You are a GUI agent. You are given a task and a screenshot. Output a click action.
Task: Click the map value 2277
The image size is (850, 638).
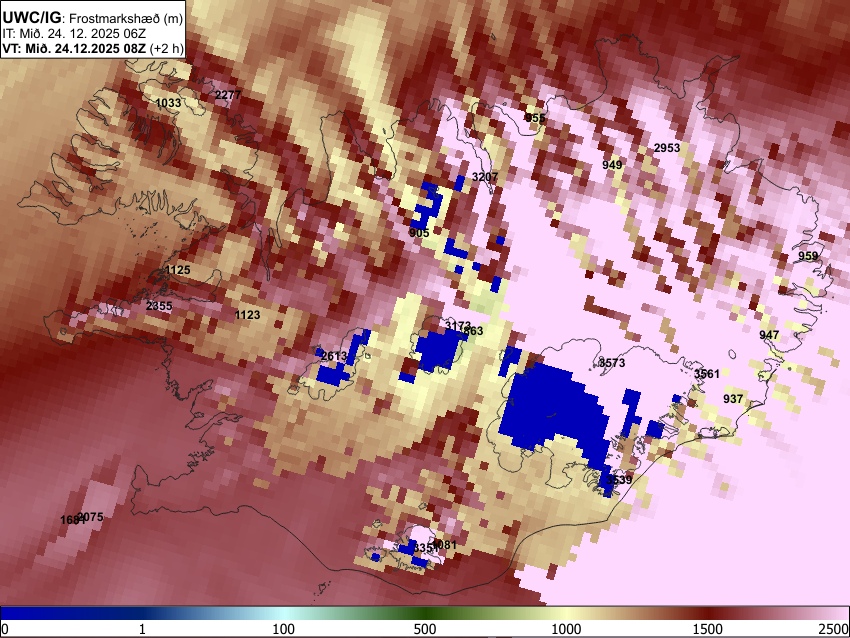point(228,95)
